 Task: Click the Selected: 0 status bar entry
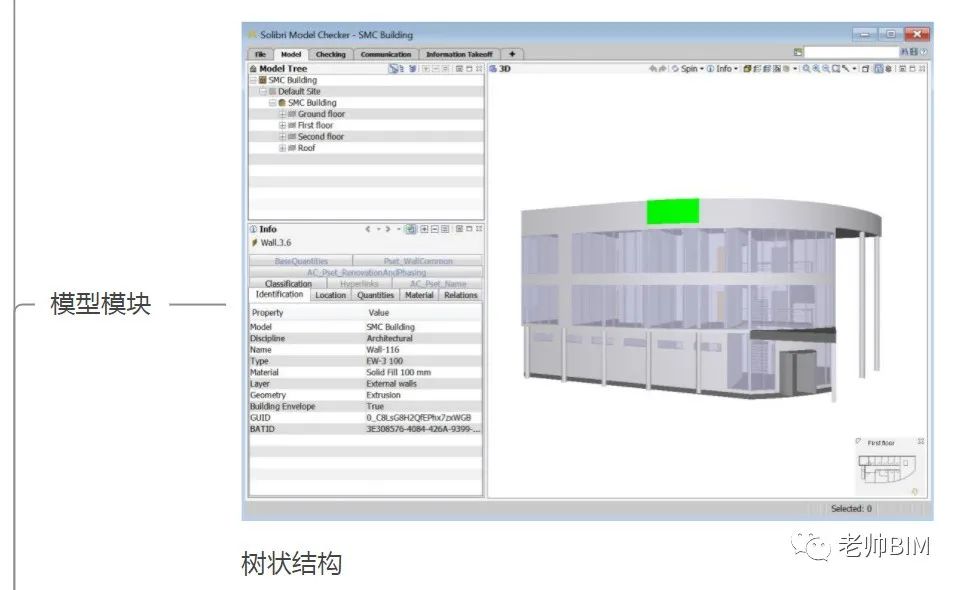[851, 509]
